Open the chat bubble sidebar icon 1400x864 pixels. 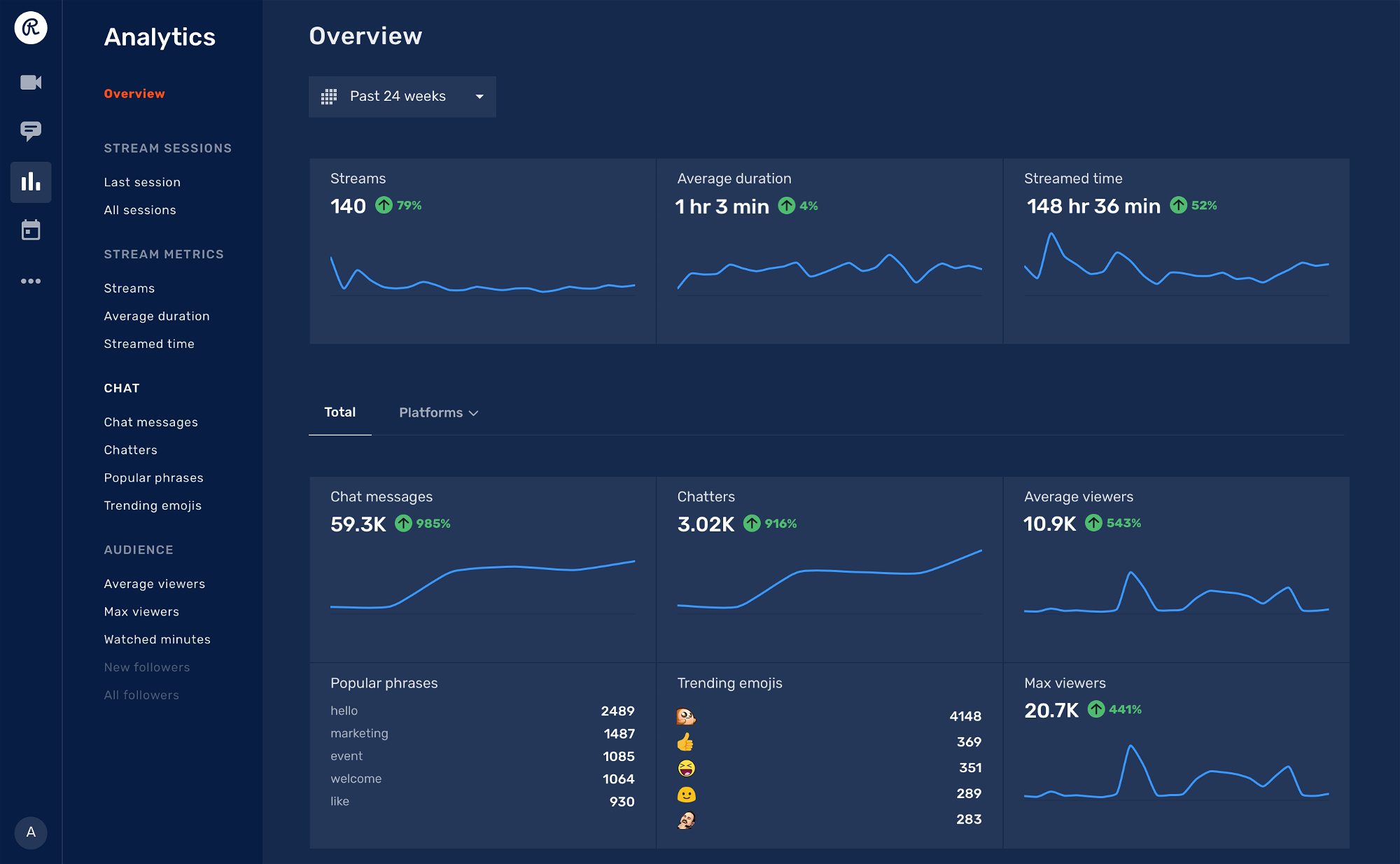click(31, 131)
